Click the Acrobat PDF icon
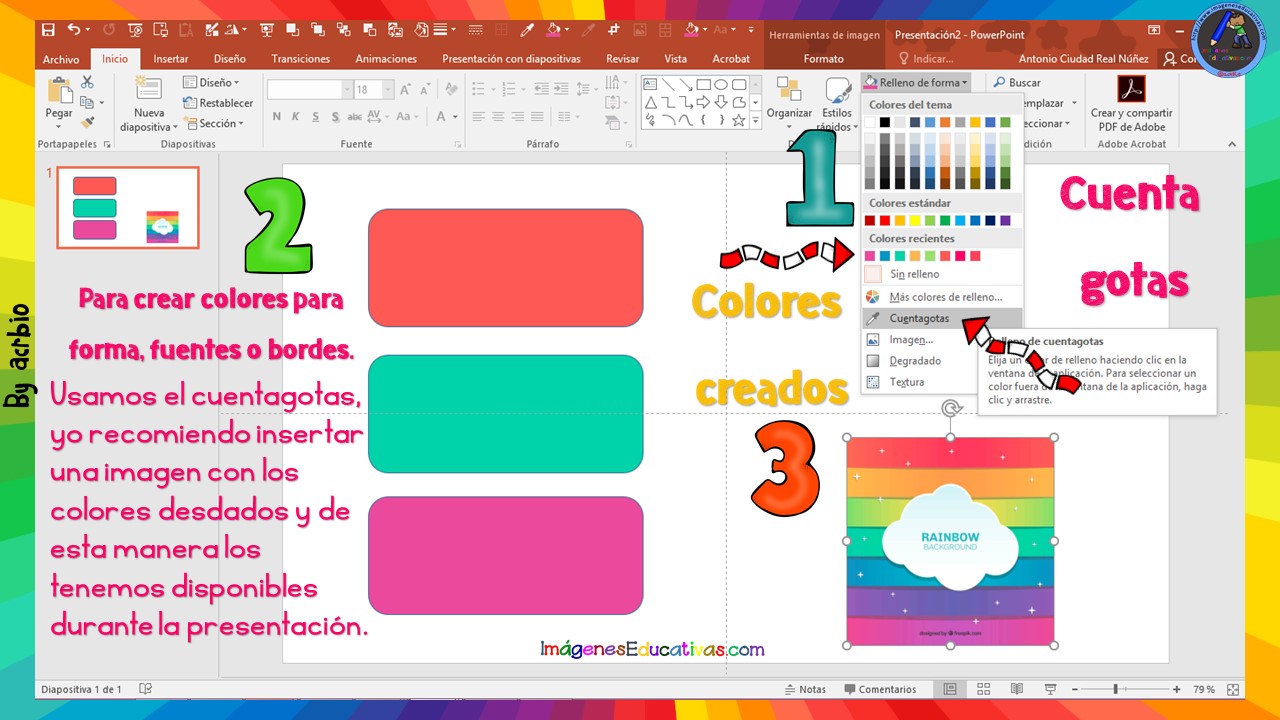 tap(1130, 89)
